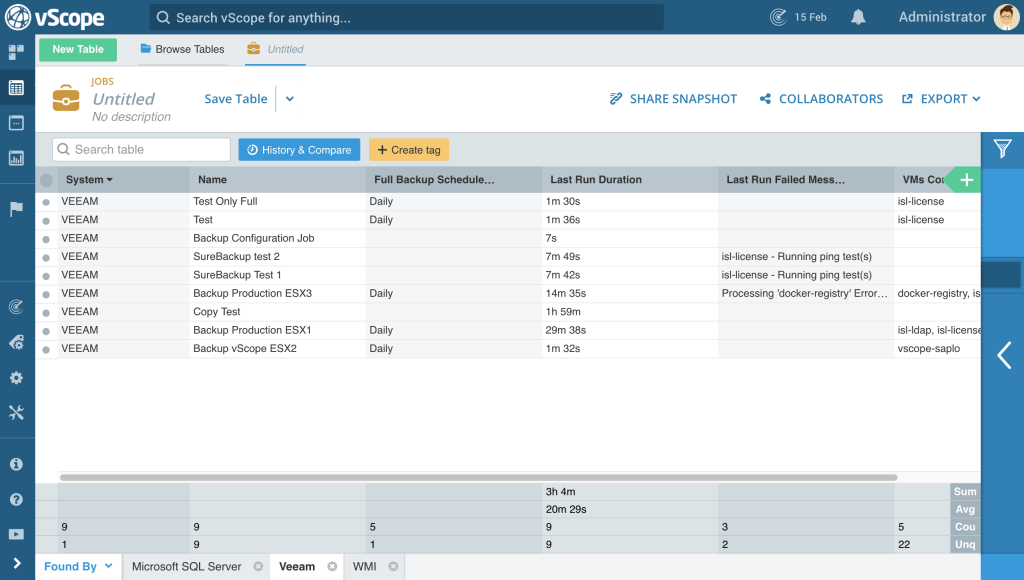Open History & Compare

(299, 150)
